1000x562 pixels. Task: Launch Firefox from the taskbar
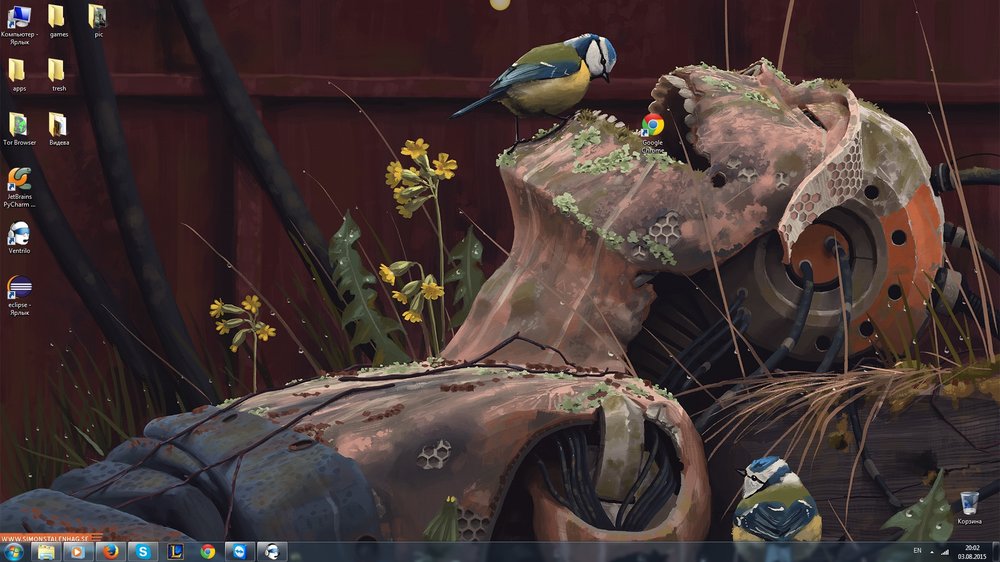click(x=110, y=551)
